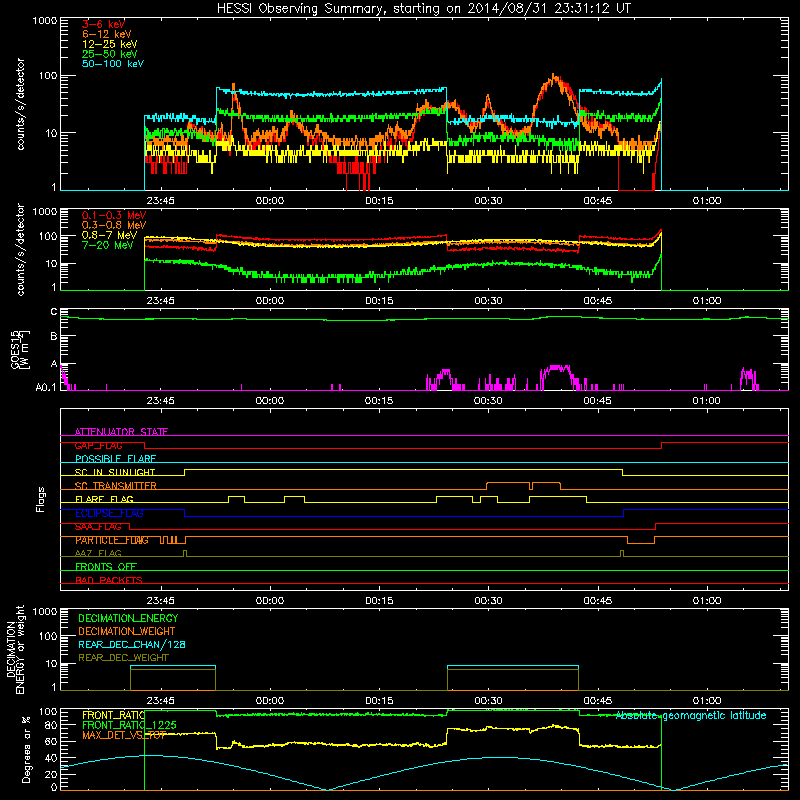The width and height of the screenshot is (800, 800).
Task: Select the GAP_FLAG label
Action: click(98, 445)
